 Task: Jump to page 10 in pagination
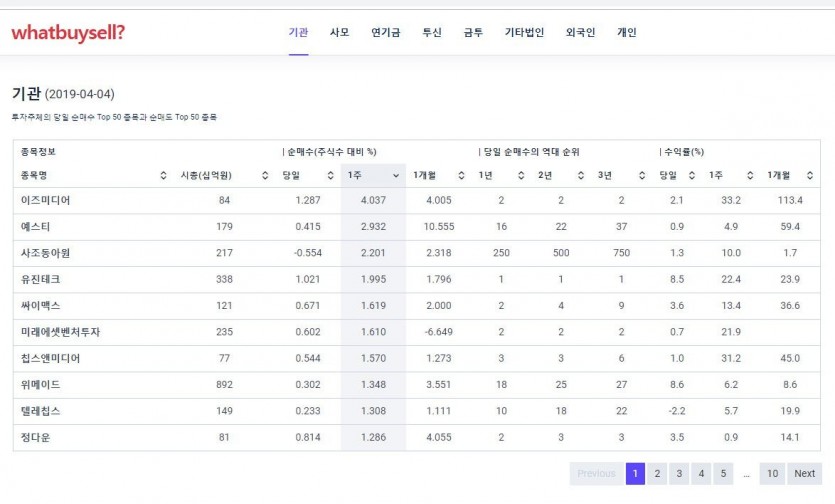pyautogui.click(x=772, y=474)
